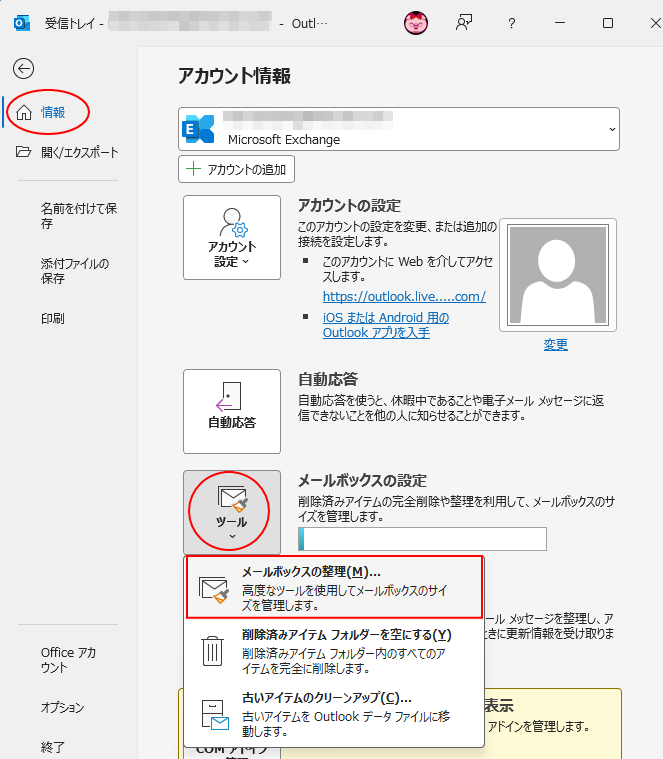
Task: Select 削除済みアイテム フォルダーを空にする(Y) entry
Action: pos(334,651)
